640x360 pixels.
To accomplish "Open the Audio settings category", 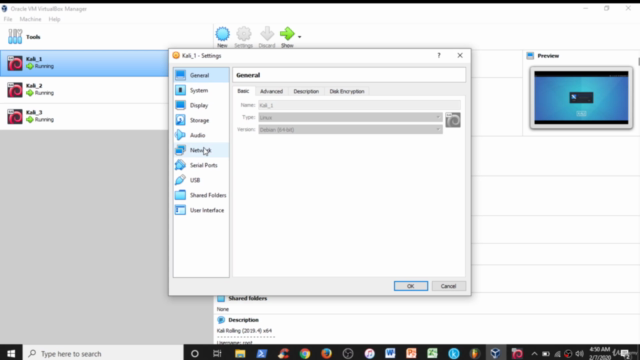I will coord(201,135).
